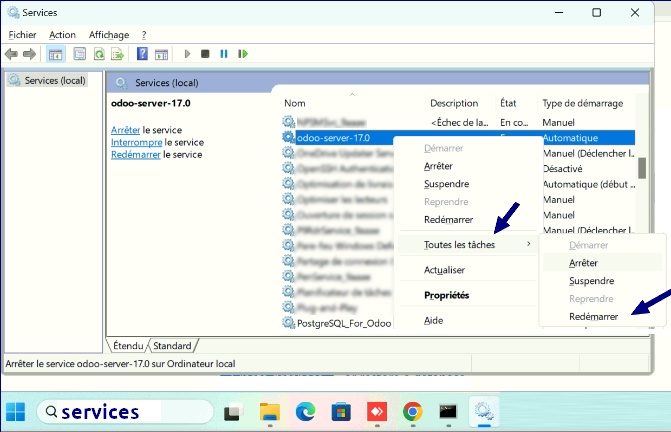
Task: Click the Interrompre le service link
Action: point(137,142)
